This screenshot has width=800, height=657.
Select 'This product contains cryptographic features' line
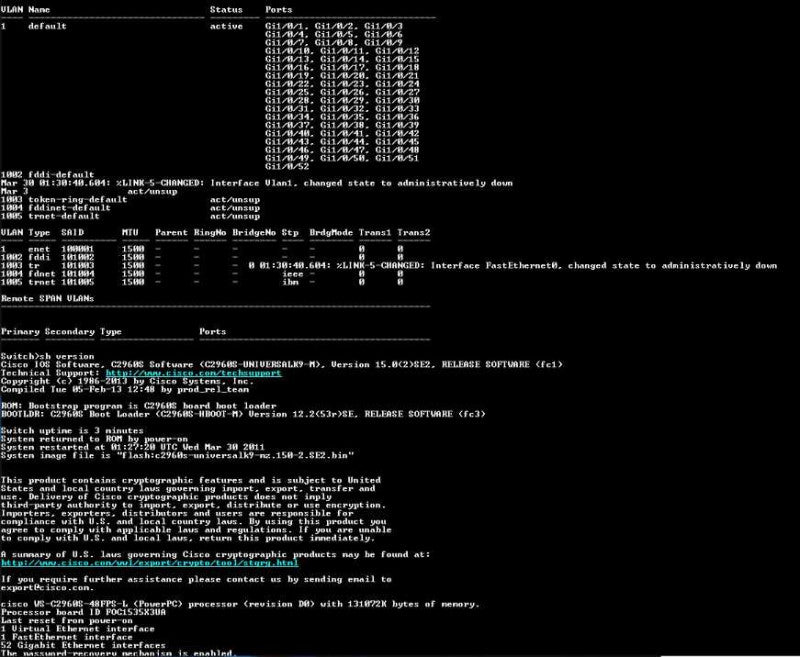coord(191,480)
